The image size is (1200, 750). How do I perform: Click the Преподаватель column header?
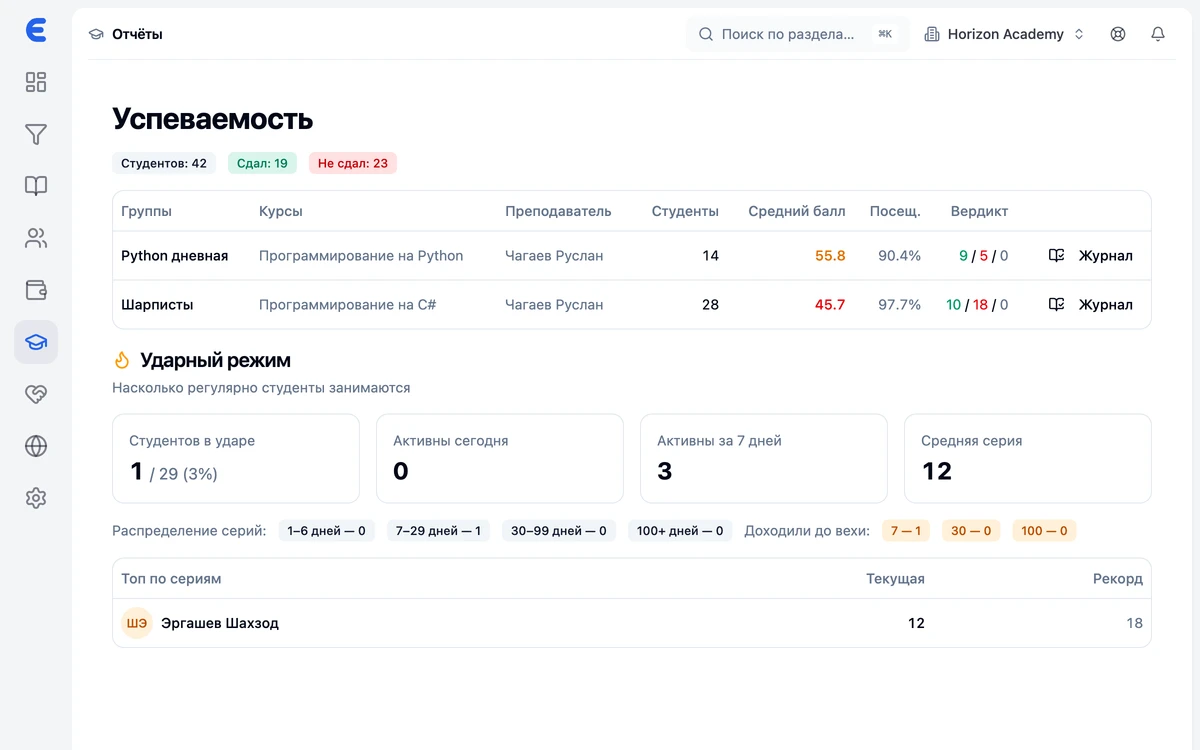pyautogui.click(x=558, y=212)
